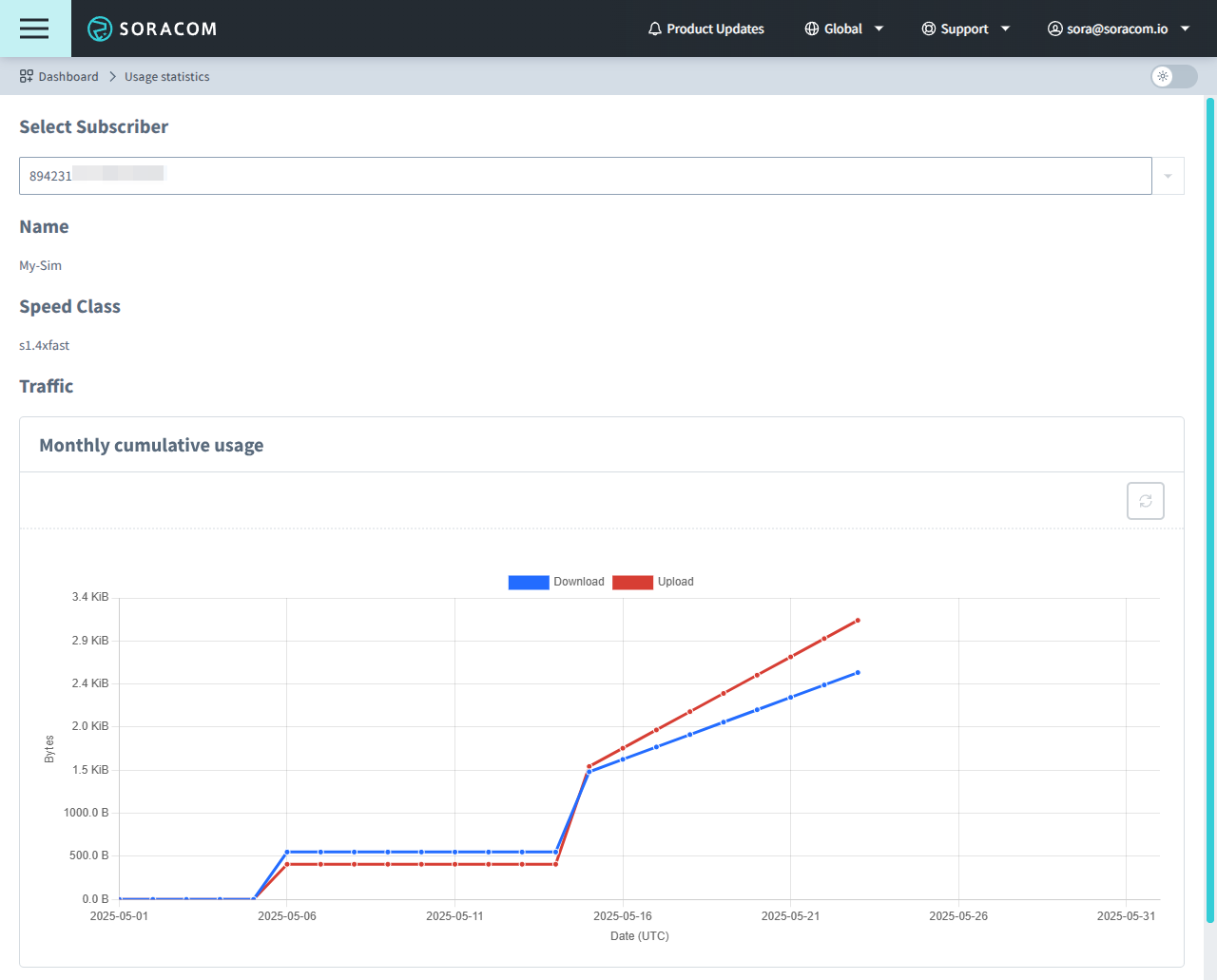Click the Soracom logo

[x=152, y=29]
